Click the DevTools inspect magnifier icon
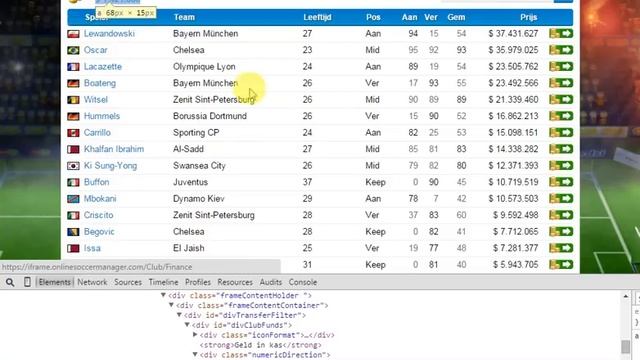The height and width of the screenshot is (360, 640). click(10, 282)
